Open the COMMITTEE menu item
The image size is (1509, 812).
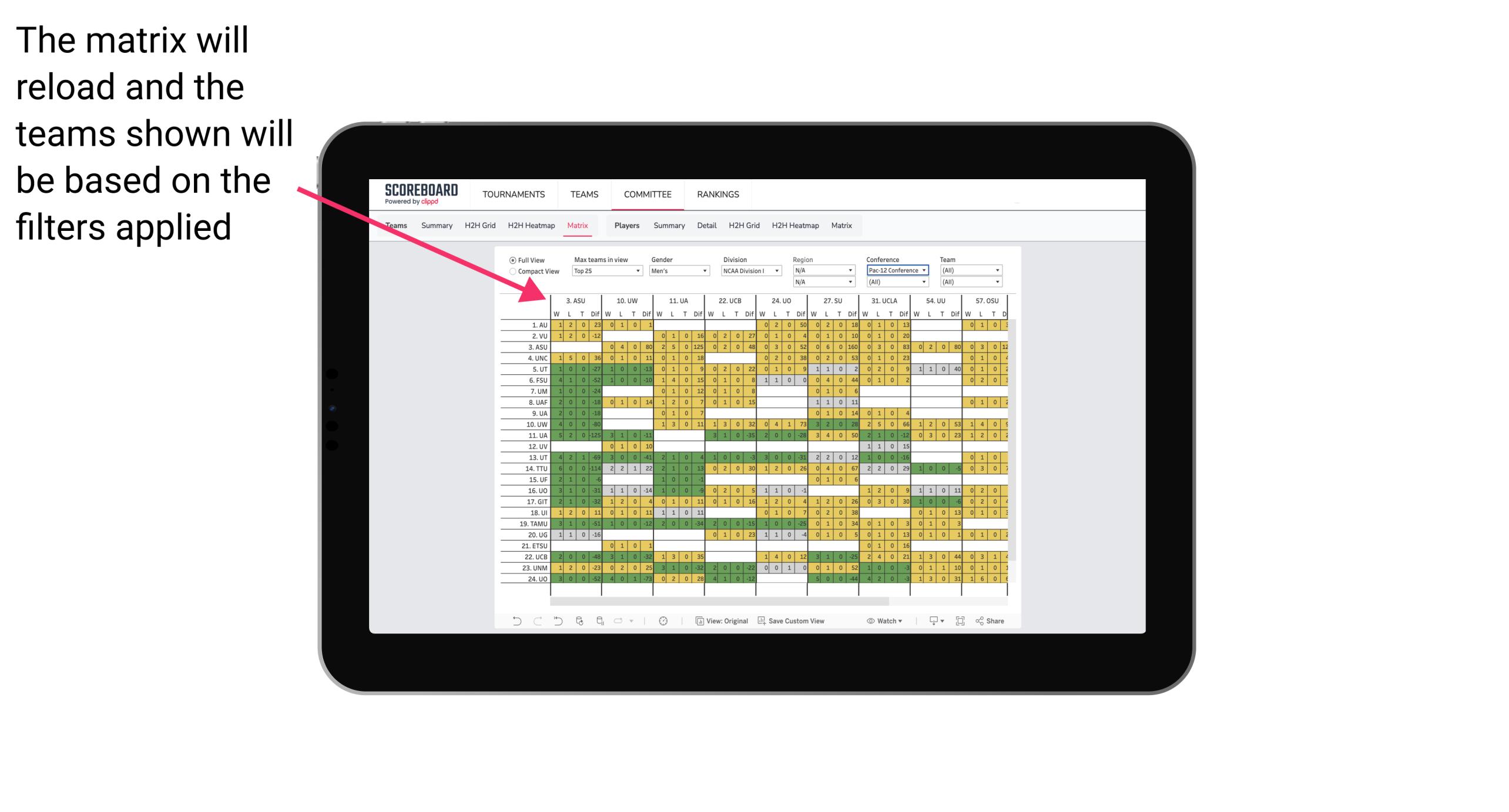(648, 194)
